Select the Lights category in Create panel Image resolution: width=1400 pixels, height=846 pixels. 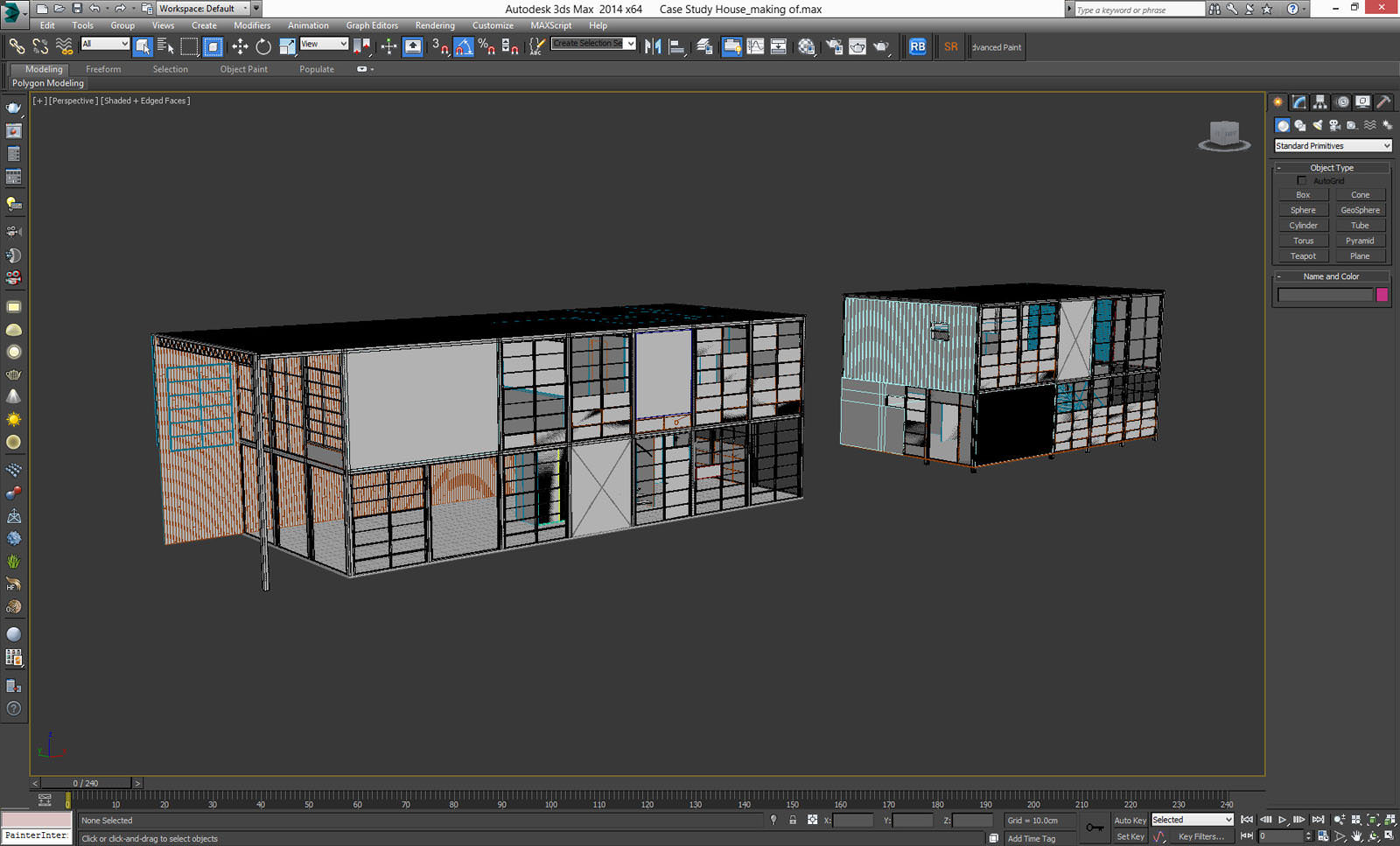(1318, 125)
